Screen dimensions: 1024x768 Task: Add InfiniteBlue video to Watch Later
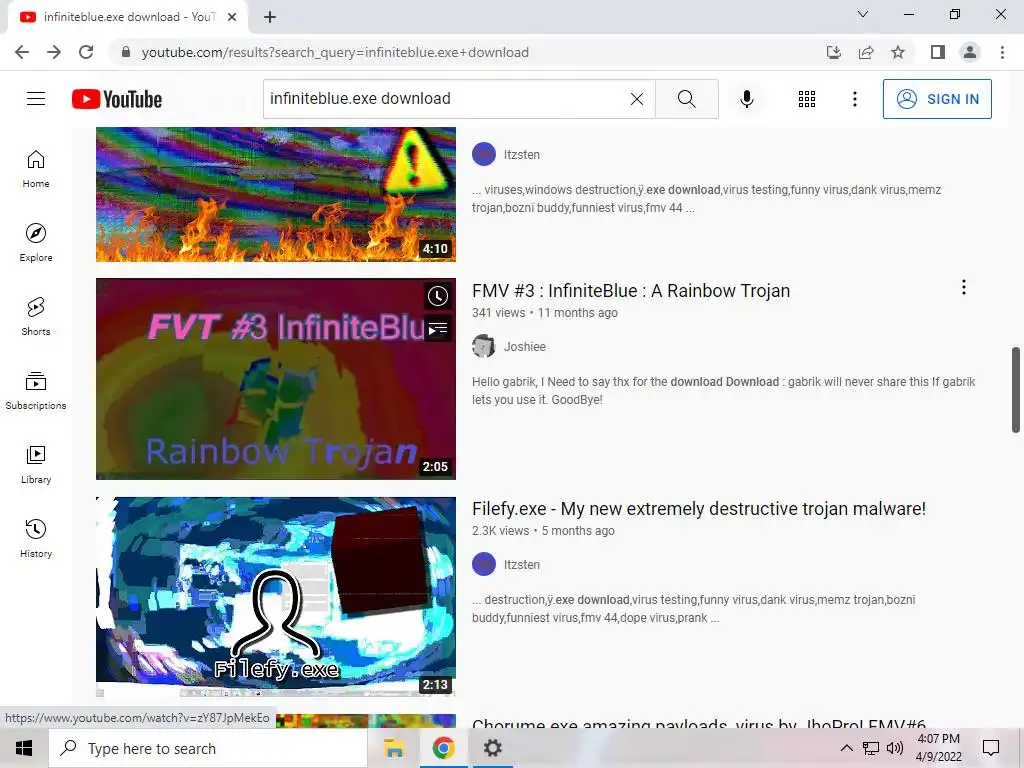click(x=438, y=296)
